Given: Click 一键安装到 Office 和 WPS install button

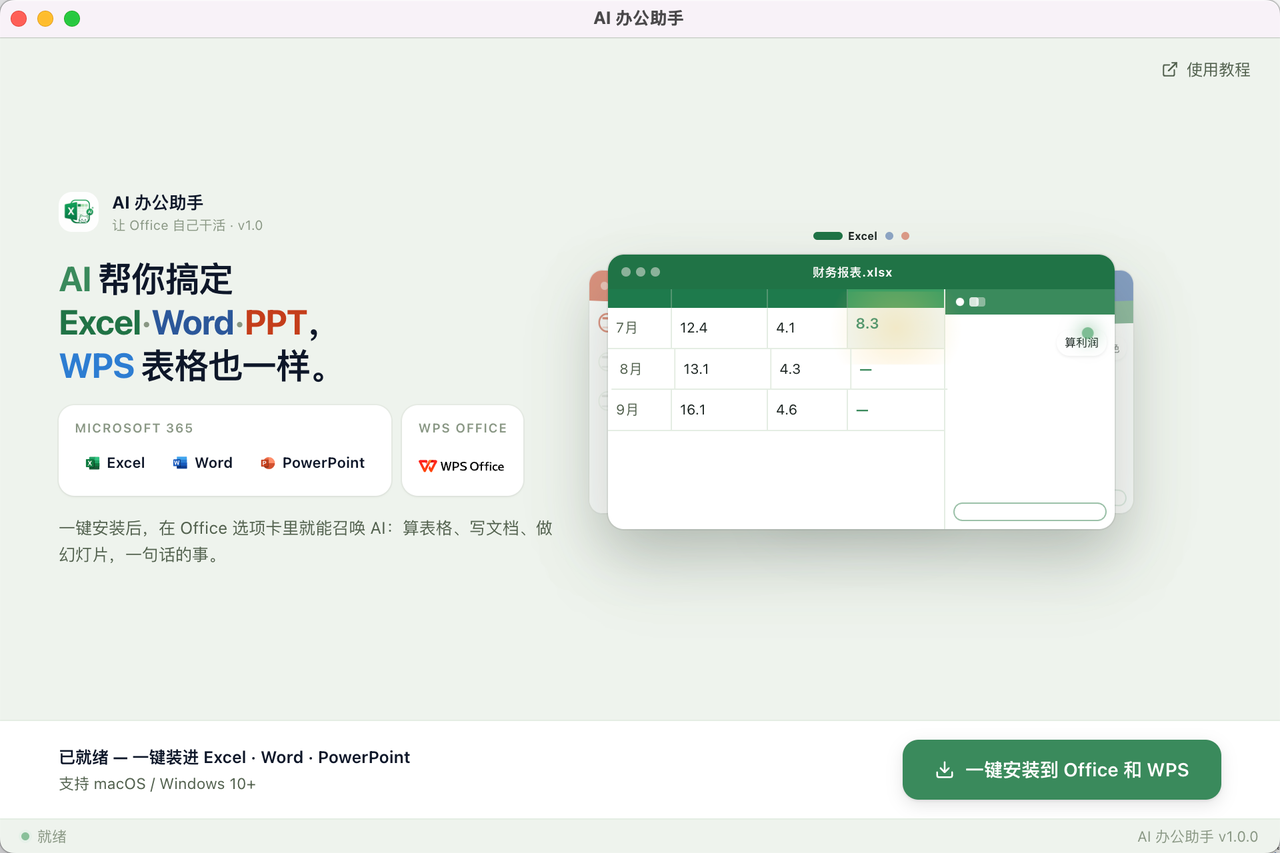Looking at the screenshot, I should tap(1061, 770).
